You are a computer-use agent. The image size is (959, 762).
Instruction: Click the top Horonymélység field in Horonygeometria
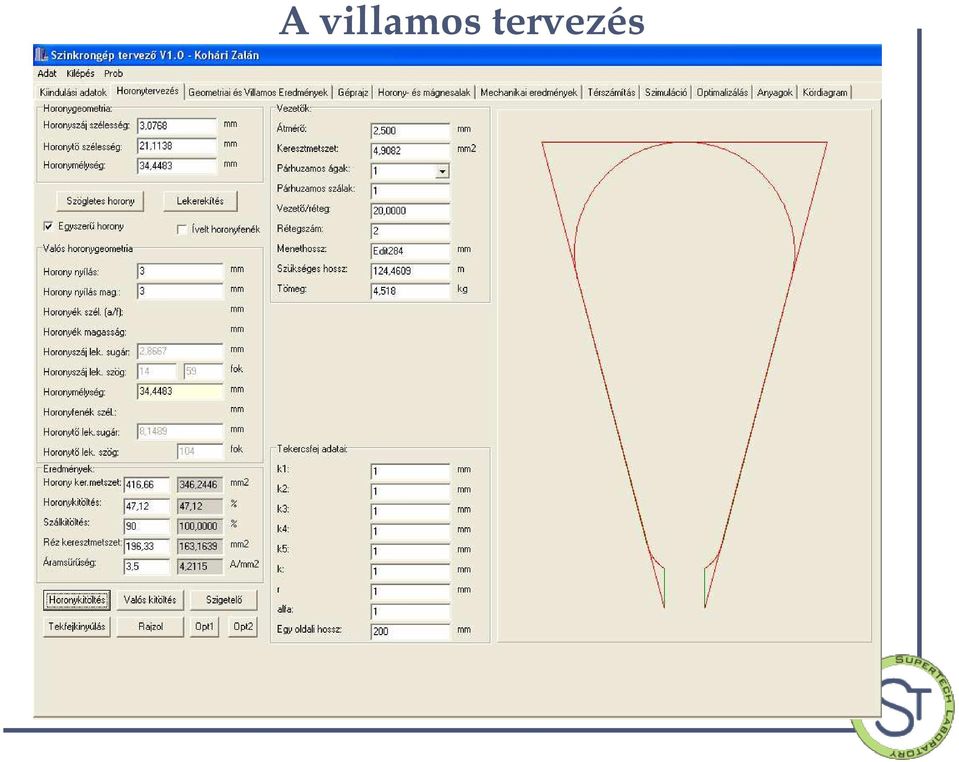click(x=177, y=166)
